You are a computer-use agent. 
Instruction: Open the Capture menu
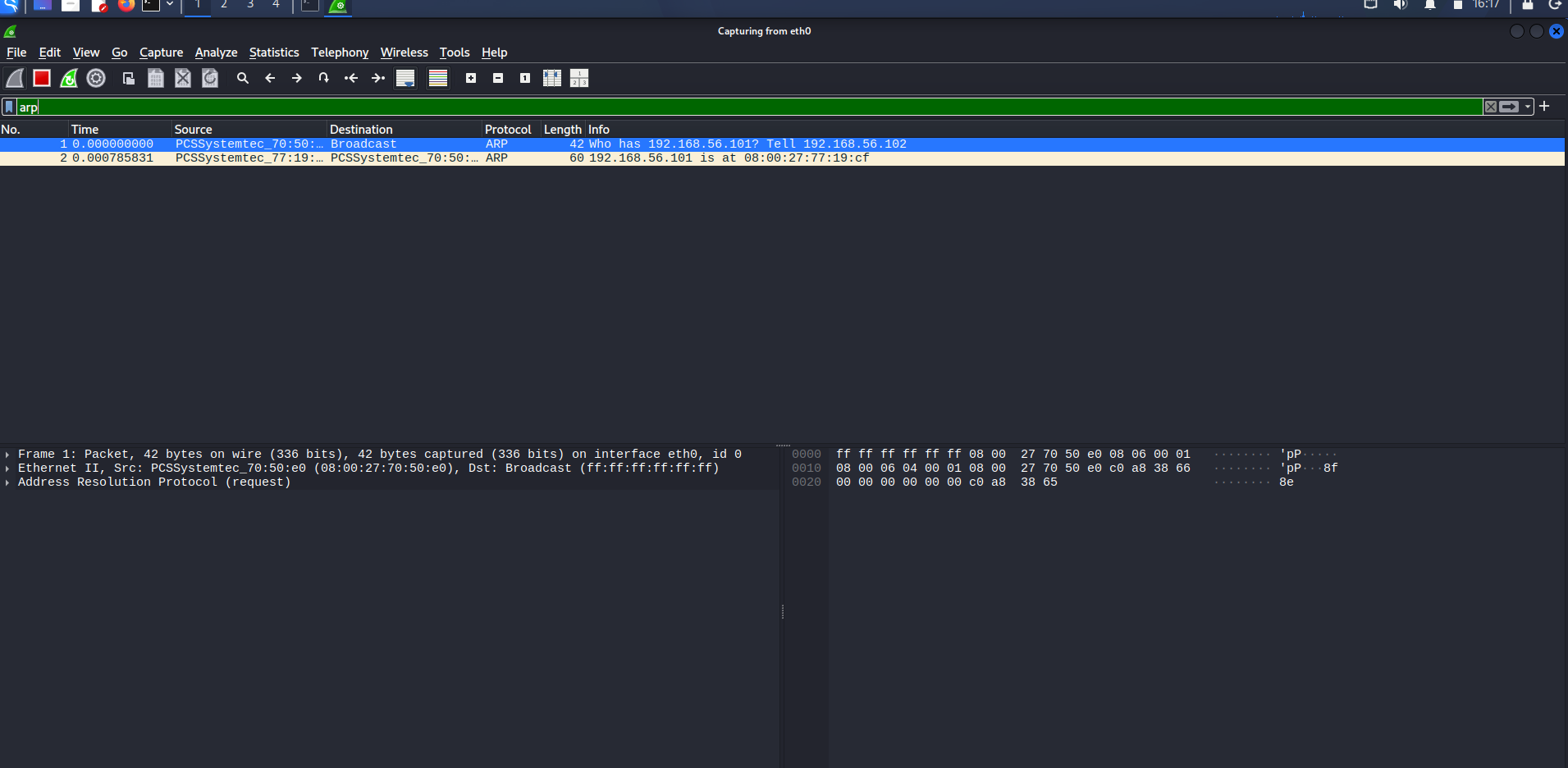(162, 53)
